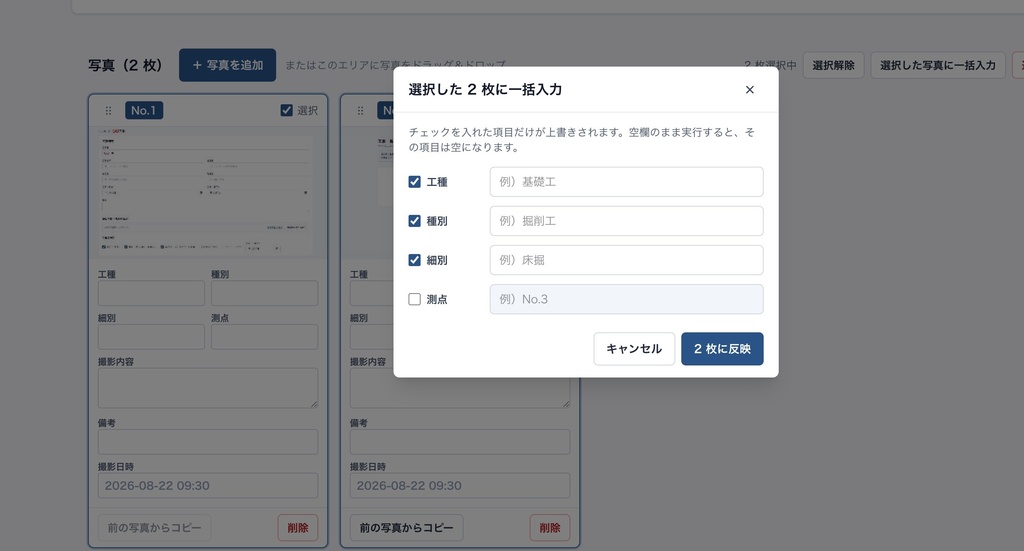Click the No.1 badge on first photo card
Viewport: 1024px width, 551px height.
144,110
